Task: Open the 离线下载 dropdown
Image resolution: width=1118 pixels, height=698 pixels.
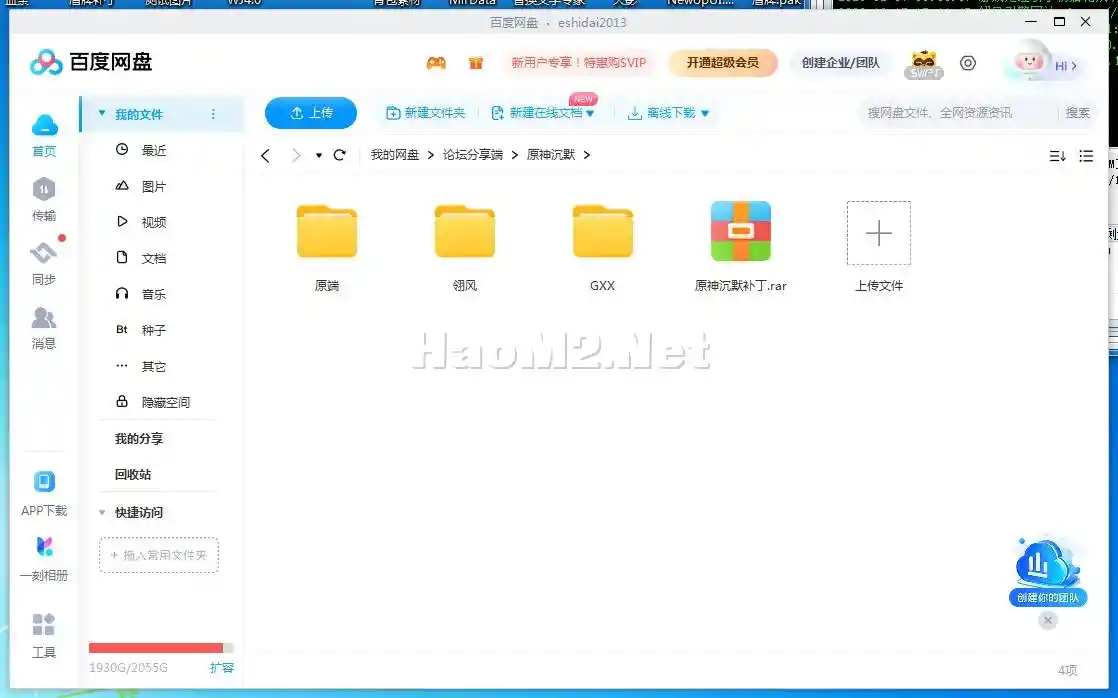Action: pos(668,113)
